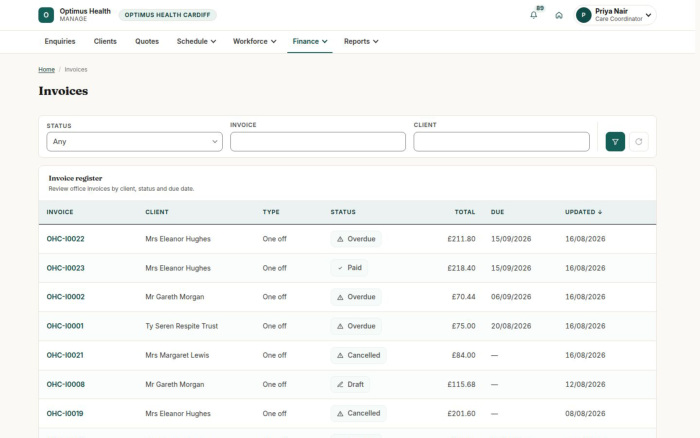
Task: Expand the Workforce menu
Action: tap(254, 41)
